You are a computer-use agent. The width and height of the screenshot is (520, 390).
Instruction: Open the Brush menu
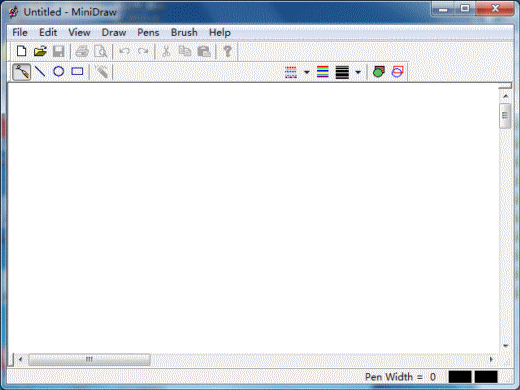pyautogui.click(x=184, y=32)
